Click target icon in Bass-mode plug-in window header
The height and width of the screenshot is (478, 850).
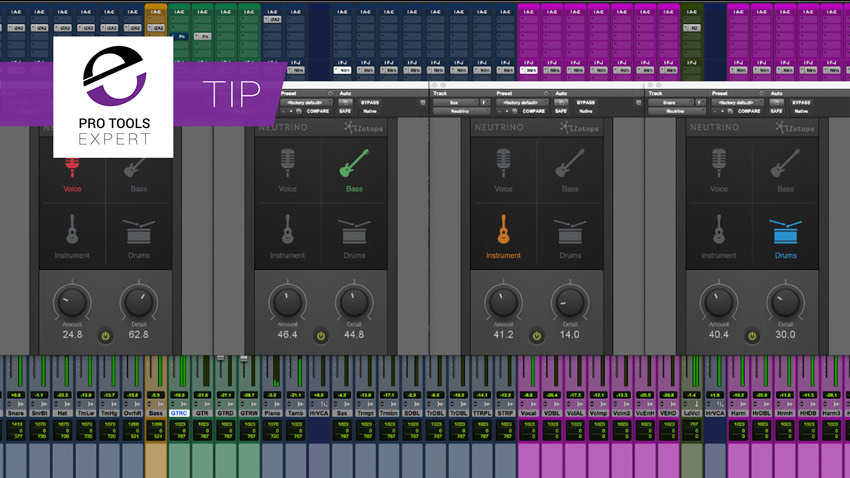coord(423,102)
